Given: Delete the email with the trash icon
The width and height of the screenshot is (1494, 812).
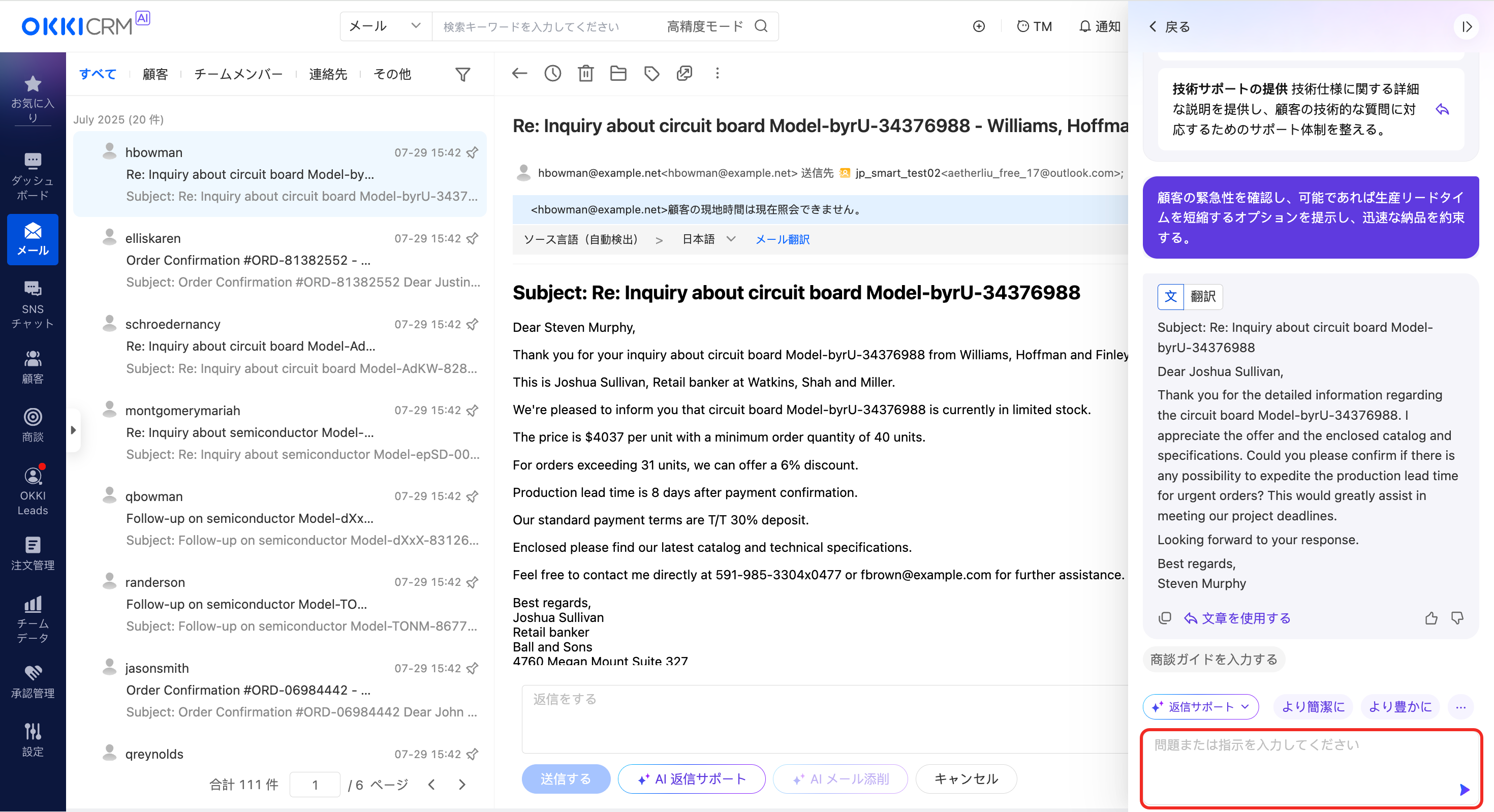Looking at the screenshot, I should tap(586, 73).
